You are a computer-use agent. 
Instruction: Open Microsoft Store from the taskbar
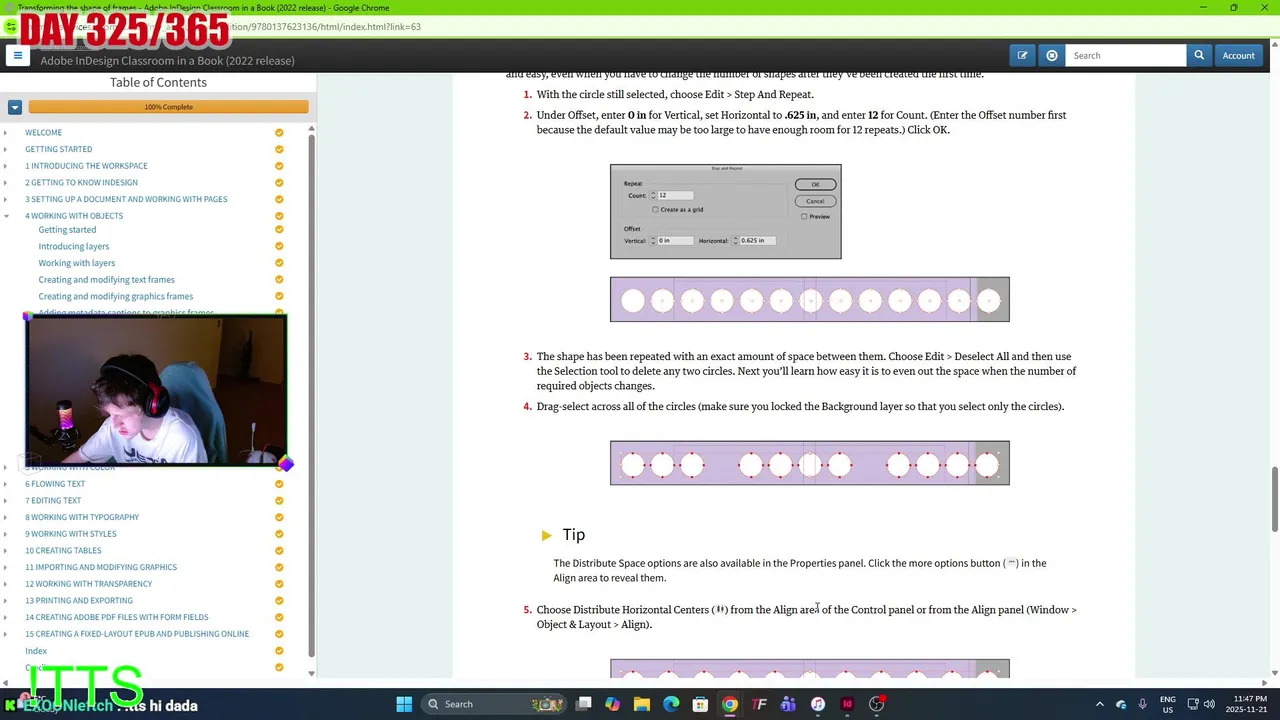click(x=700, y=704)
